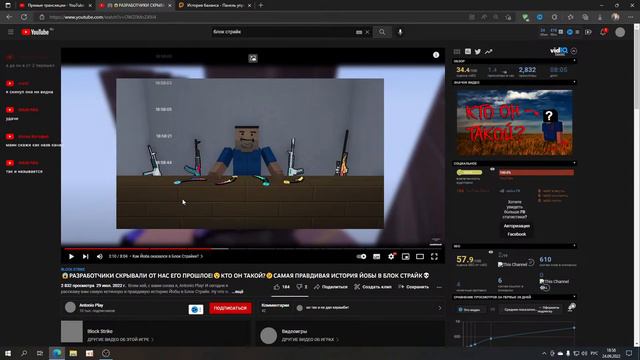This screenshot has height=360, width=640.
Task: Open the YouTube hamburger guide menu
Action: (x=11, y=32)
